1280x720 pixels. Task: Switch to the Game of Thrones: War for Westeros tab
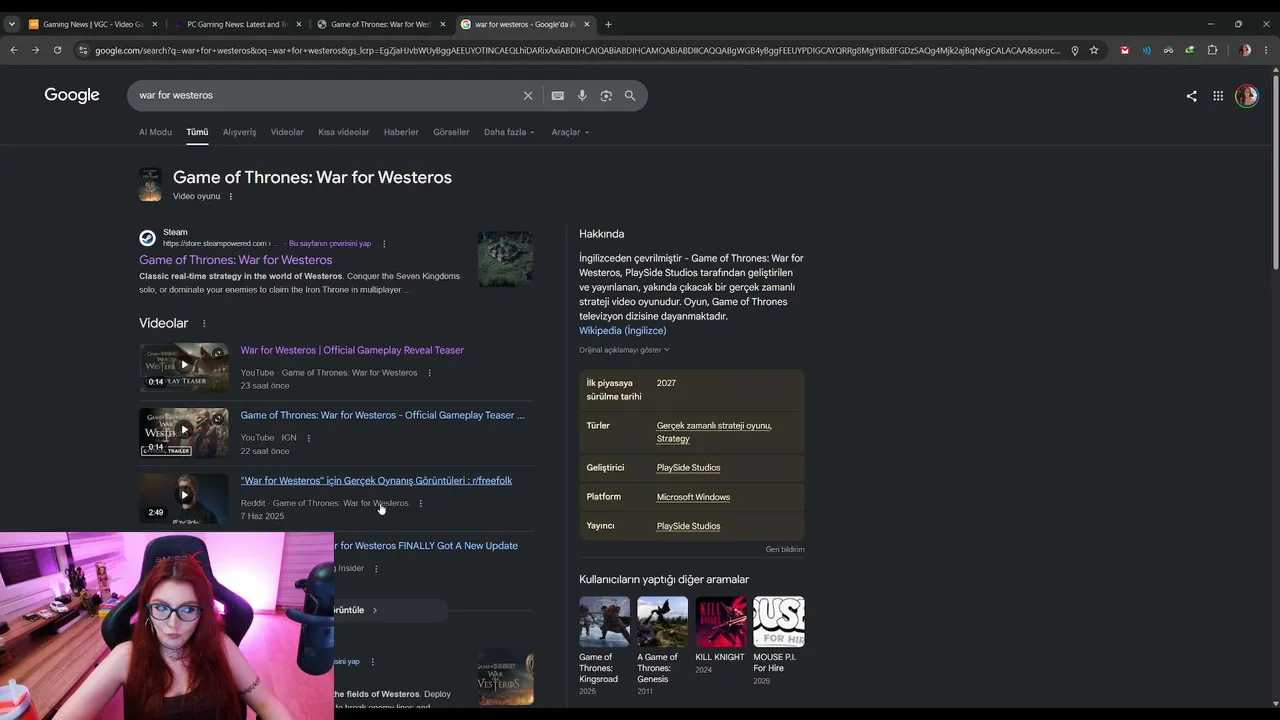click(381, 24)
